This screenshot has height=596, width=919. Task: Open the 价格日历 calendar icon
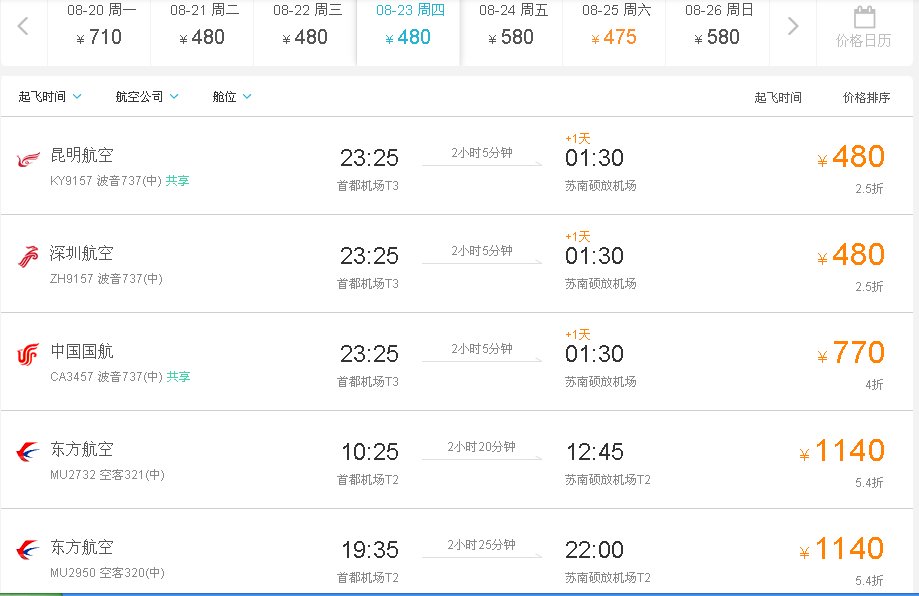(x=865, y=22)
